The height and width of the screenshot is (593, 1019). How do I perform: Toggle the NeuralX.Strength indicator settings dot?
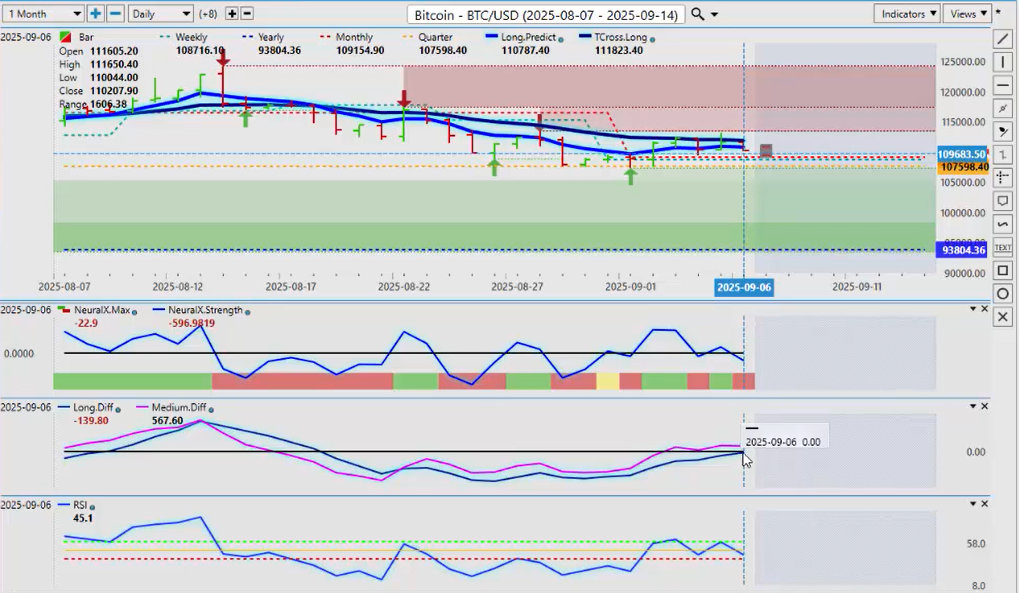coord(247,311)
